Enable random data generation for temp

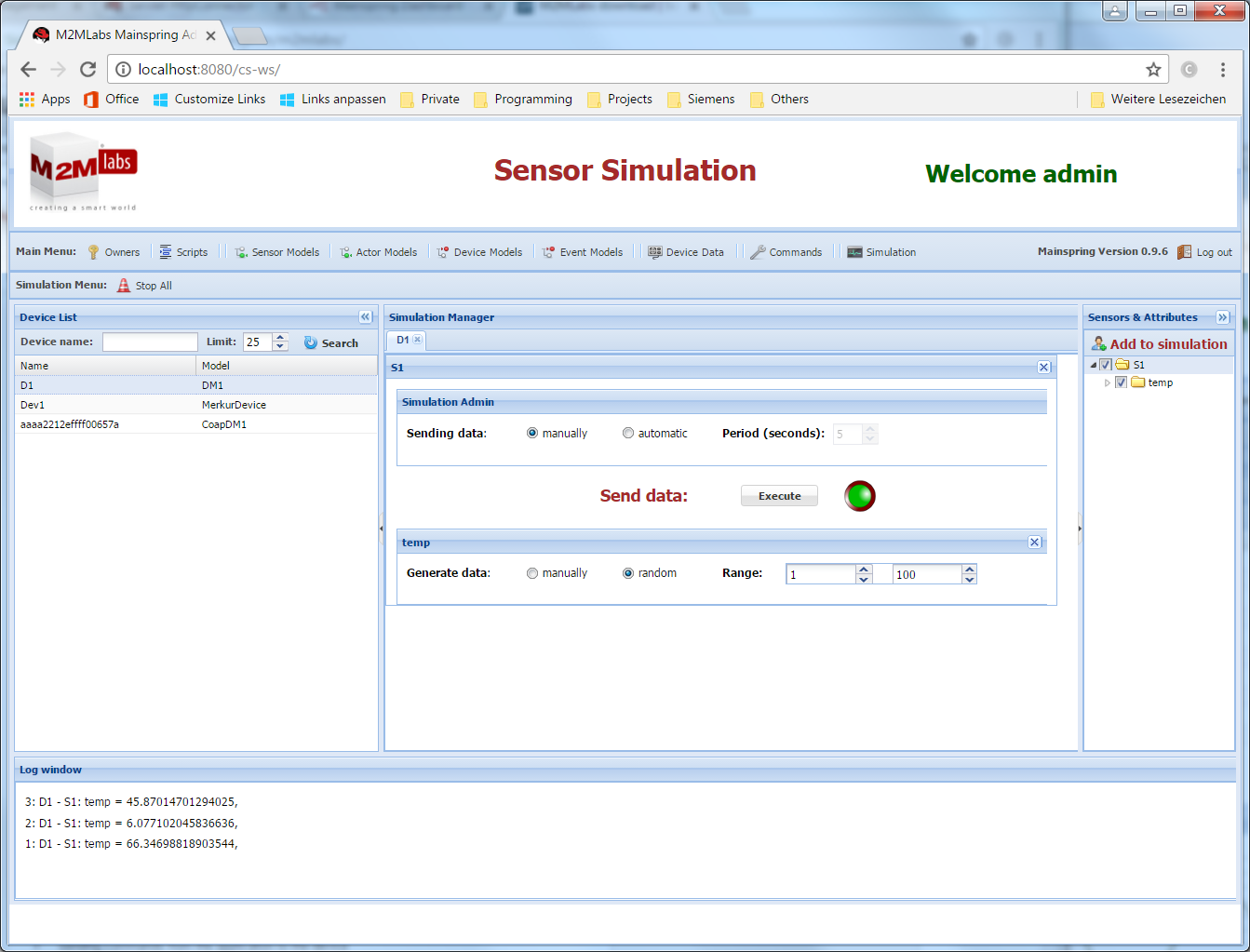pyautogui.click(x=628, y=572)
